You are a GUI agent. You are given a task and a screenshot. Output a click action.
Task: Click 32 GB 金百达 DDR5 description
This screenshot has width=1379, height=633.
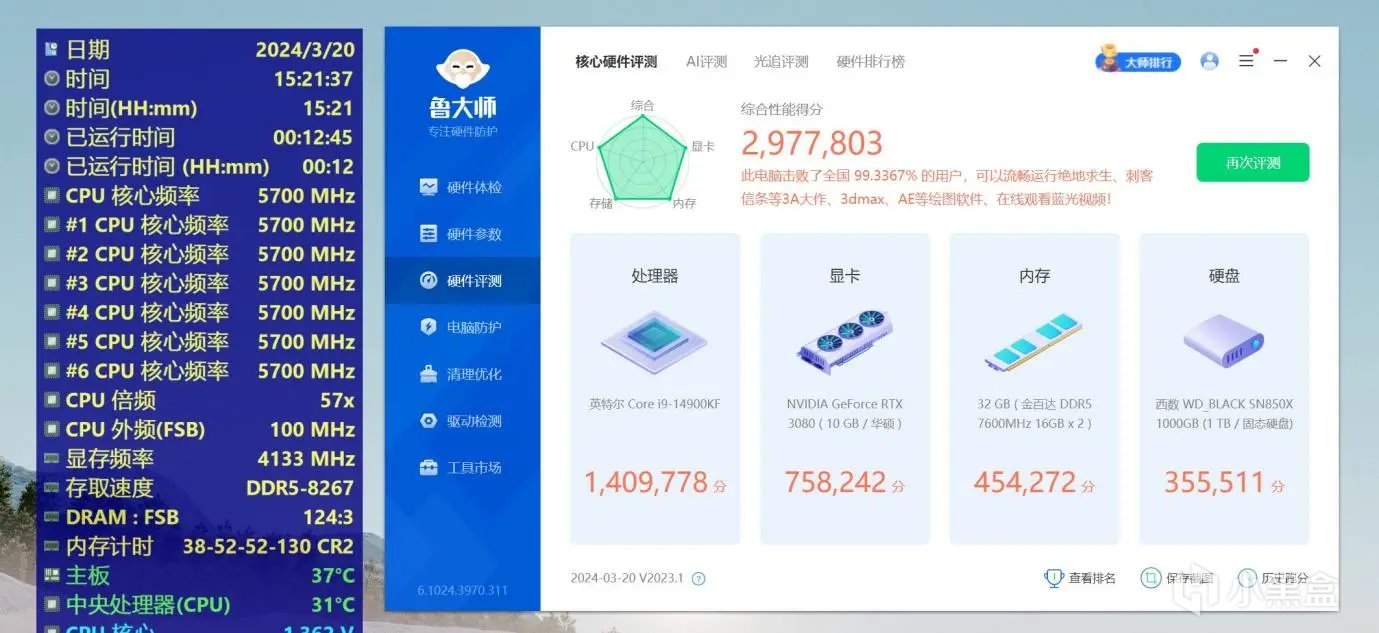point(1034,414)
